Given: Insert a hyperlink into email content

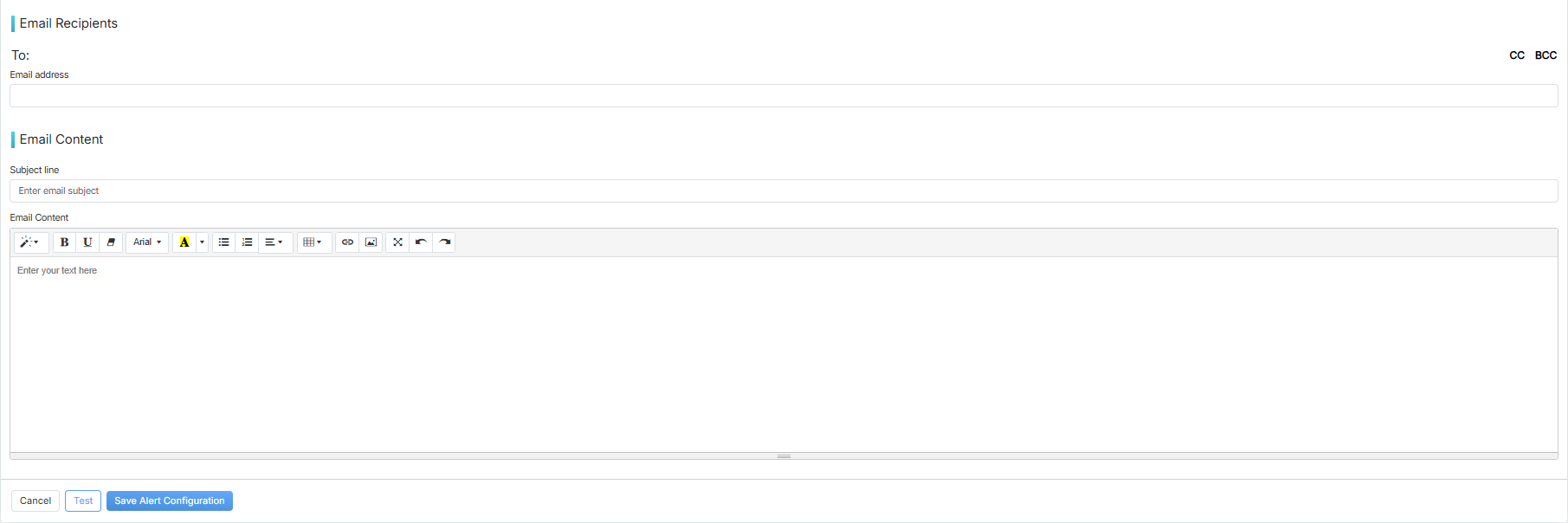Looking at the screenshot, I should coord(347,242).
